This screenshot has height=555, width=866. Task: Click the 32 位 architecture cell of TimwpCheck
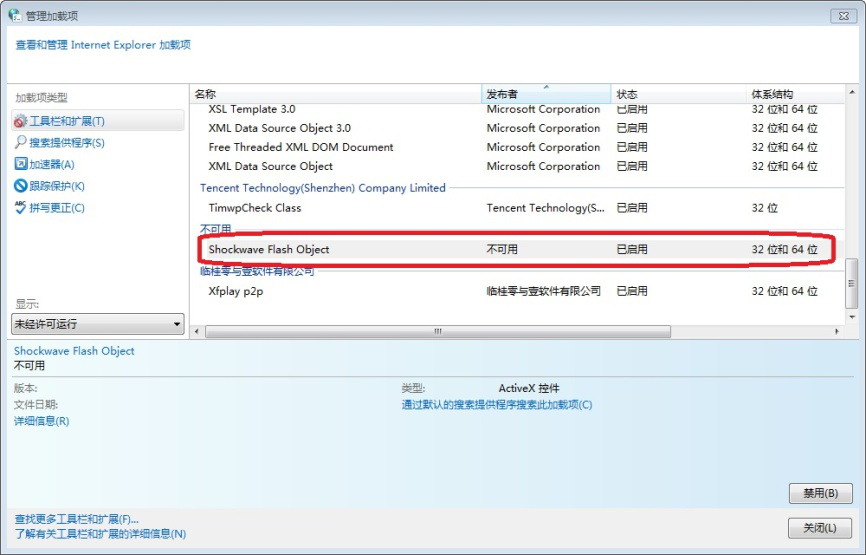pos(764,208)
